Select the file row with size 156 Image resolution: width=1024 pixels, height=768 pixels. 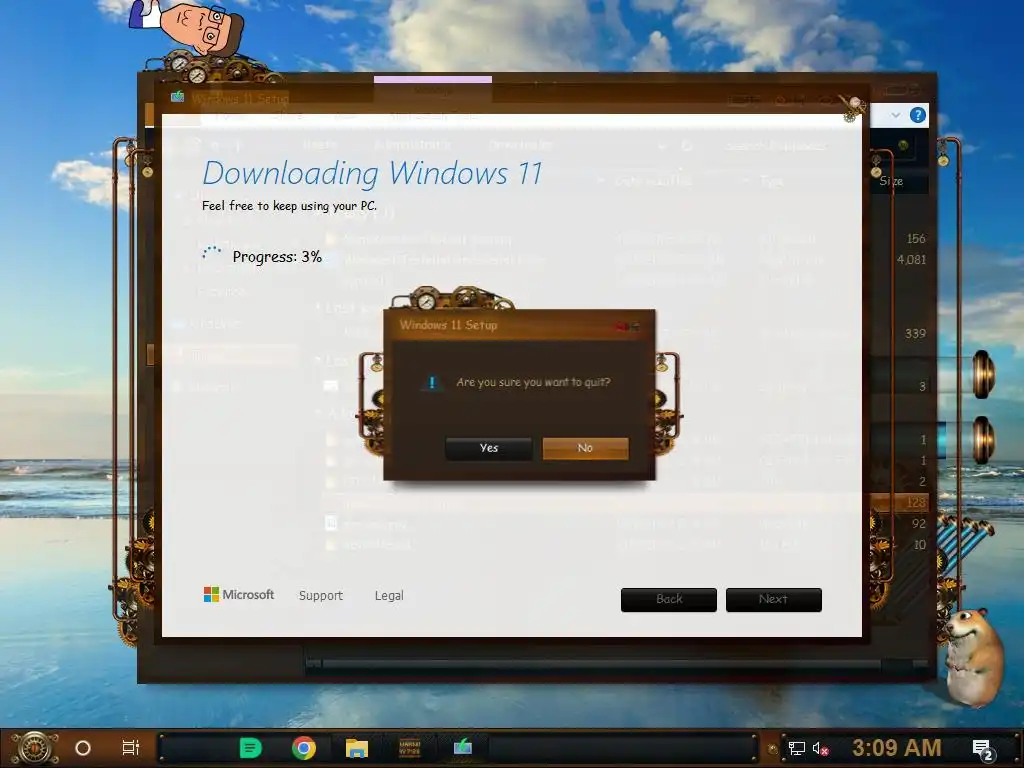[898, 239]
